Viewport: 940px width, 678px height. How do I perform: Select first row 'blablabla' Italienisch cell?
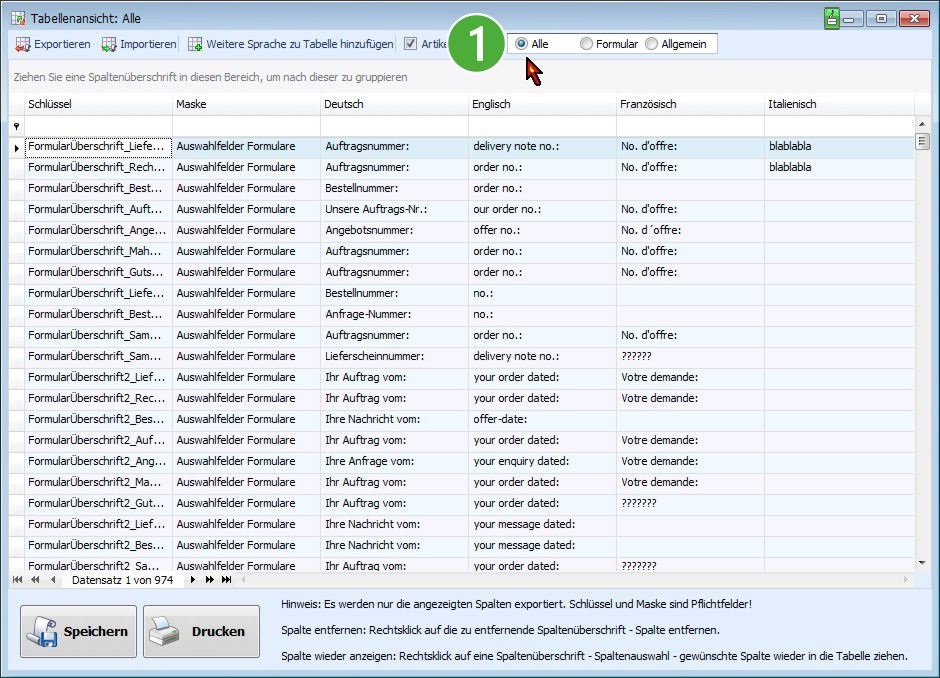pyautogui.click(x=839, y=146)
